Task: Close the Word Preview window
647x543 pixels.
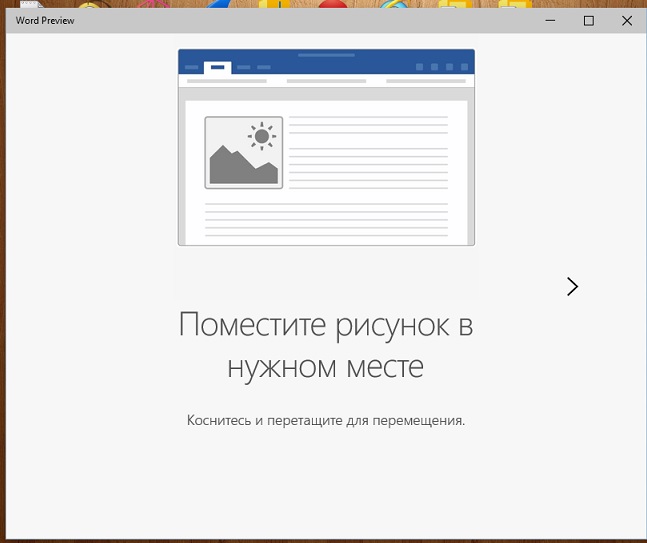Action: pyautogui.click(x=627, y=21)
